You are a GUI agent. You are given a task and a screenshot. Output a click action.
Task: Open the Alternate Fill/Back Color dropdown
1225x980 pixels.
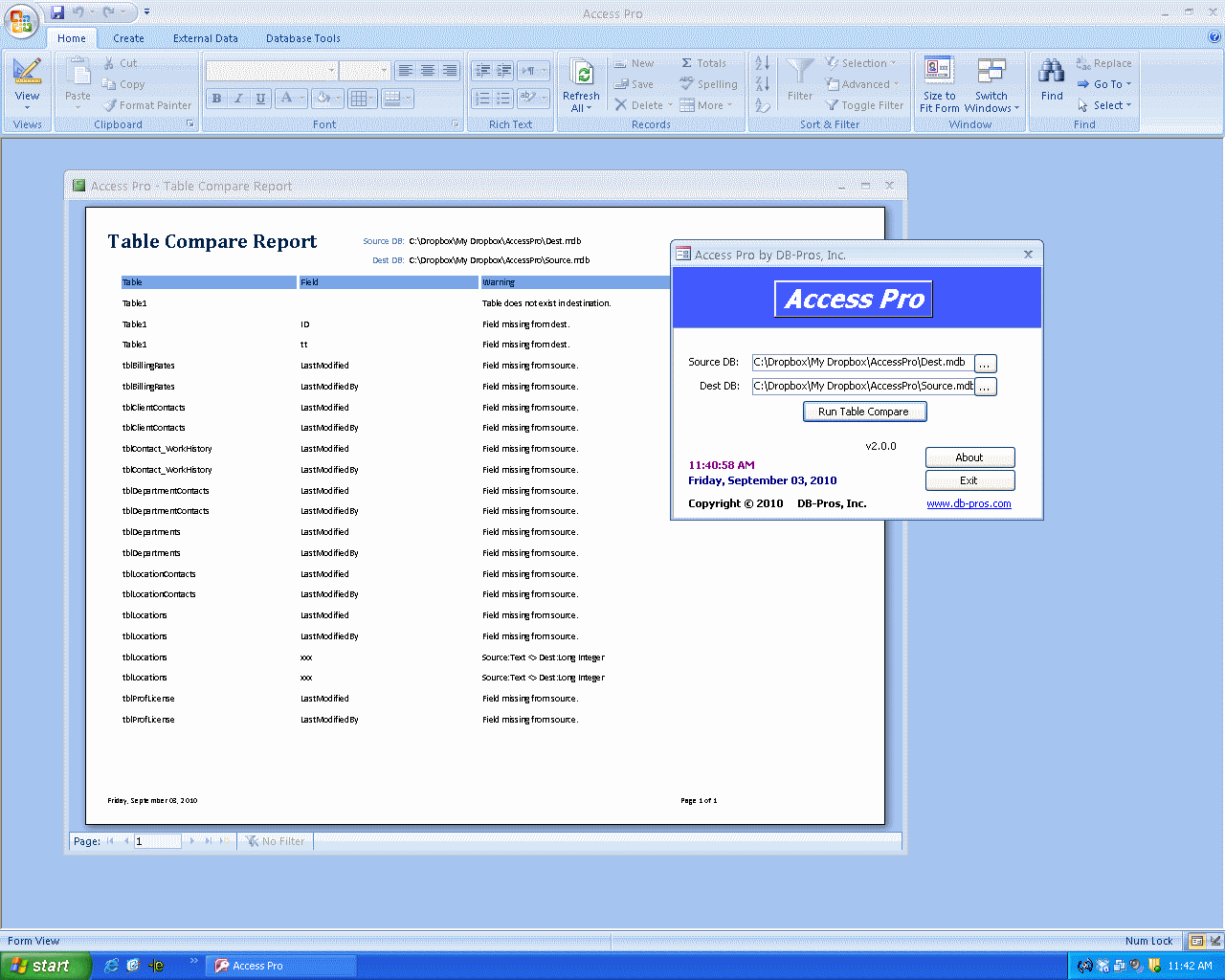[396, 99]
